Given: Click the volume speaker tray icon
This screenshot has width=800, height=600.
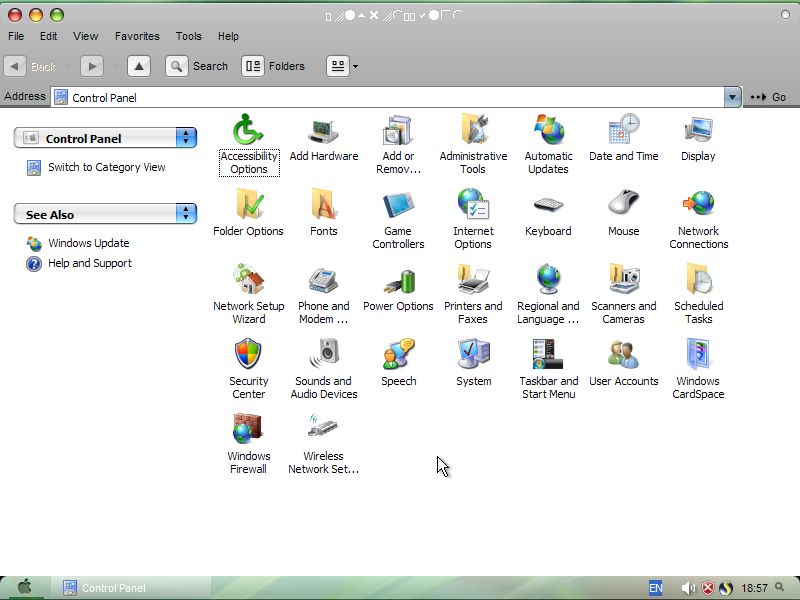Looking at the screenshot, I should point(688,588).
